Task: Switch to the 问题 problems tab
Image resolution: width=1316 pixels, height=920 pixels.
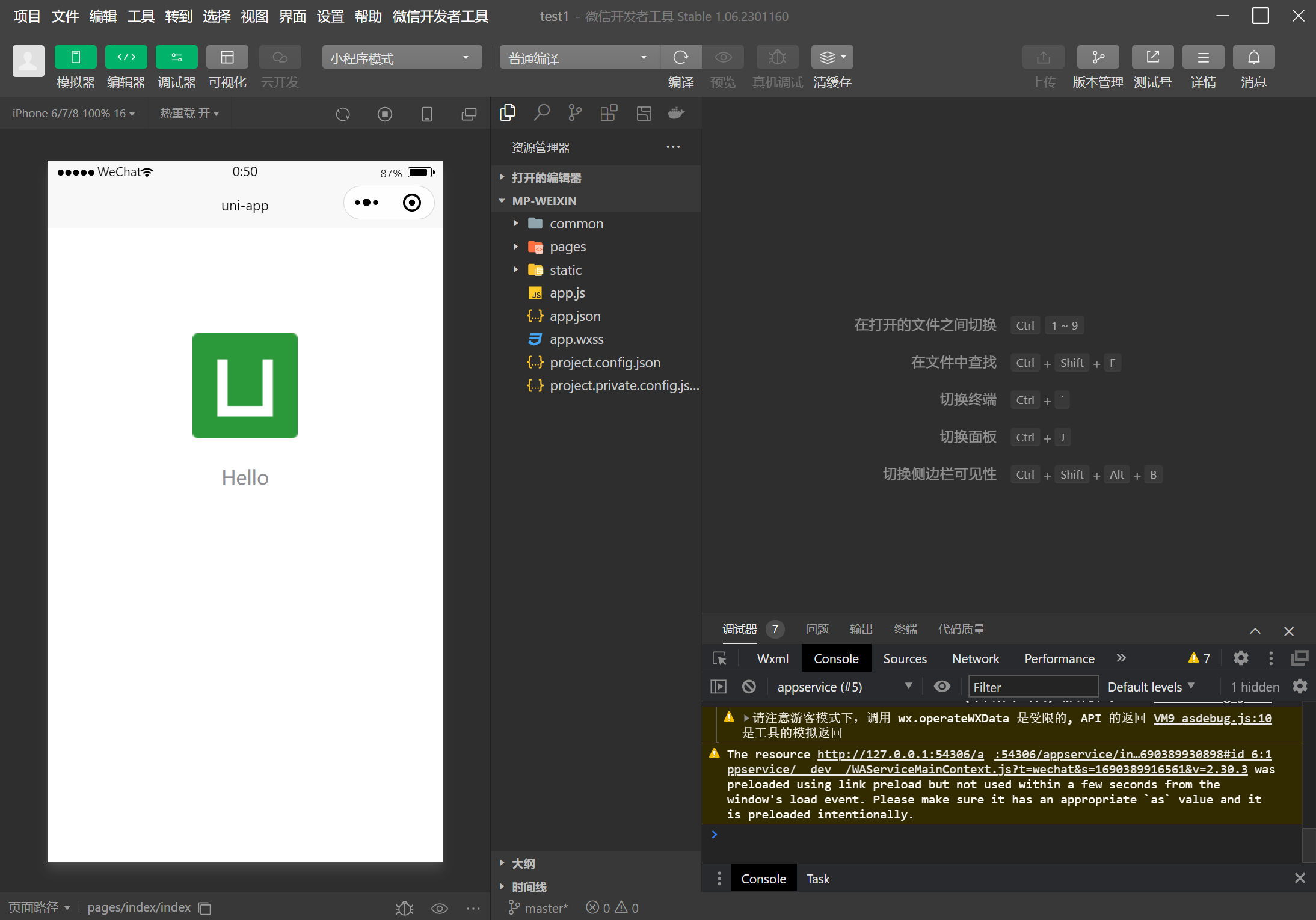Action: pyautogui.click(x=817, y=629)
